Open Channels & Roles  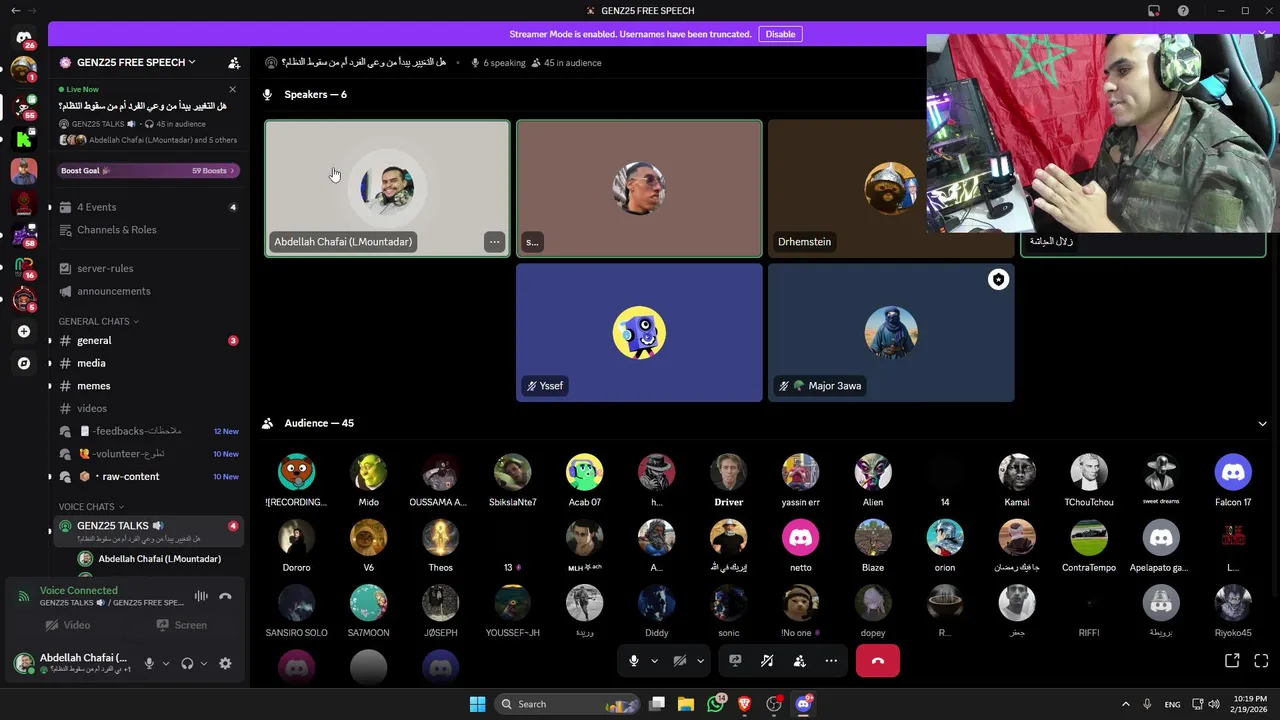pos(147,230)
